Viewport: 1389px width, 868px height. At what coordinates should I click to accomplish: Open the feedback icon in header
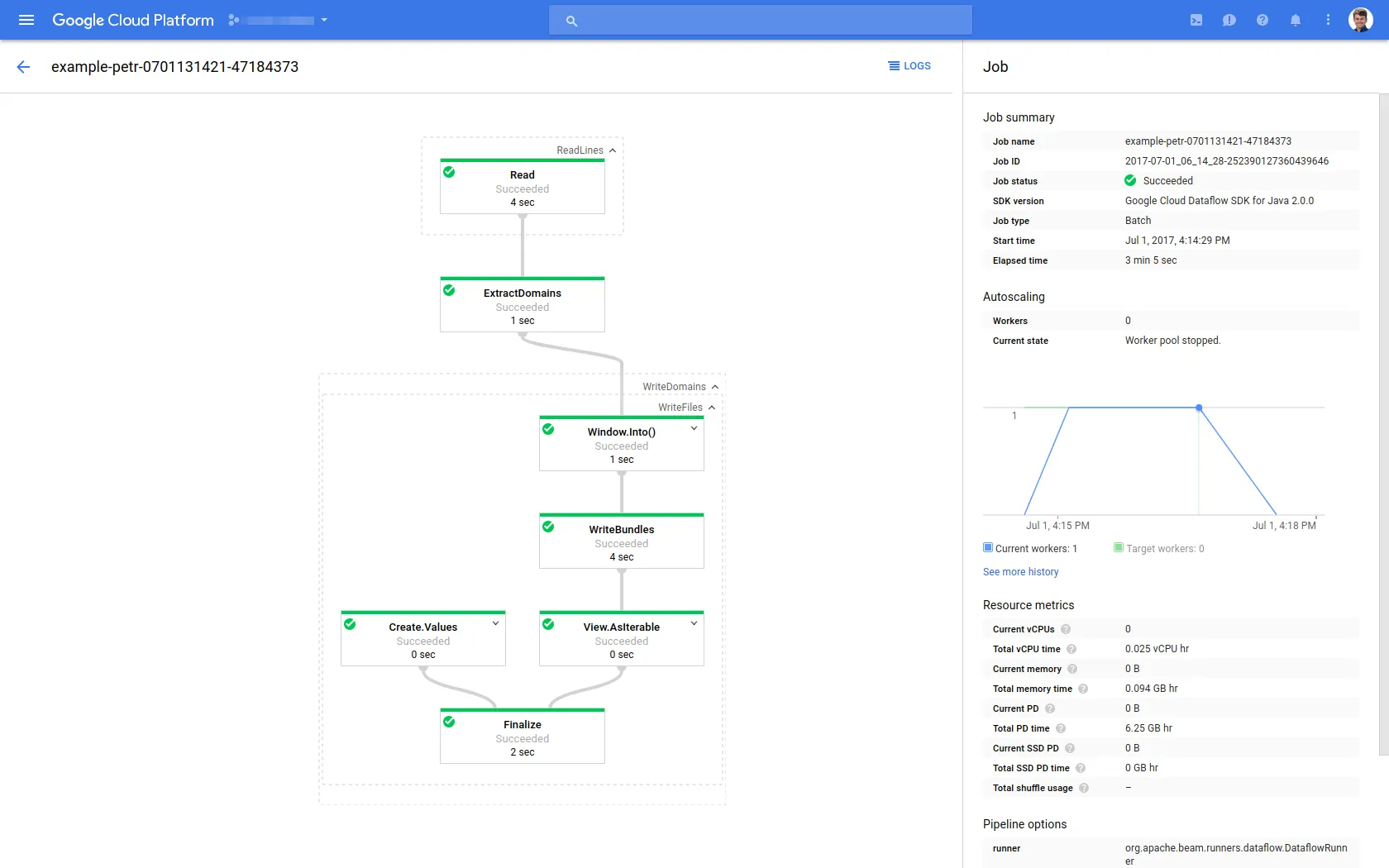(x=1229, y=20)
